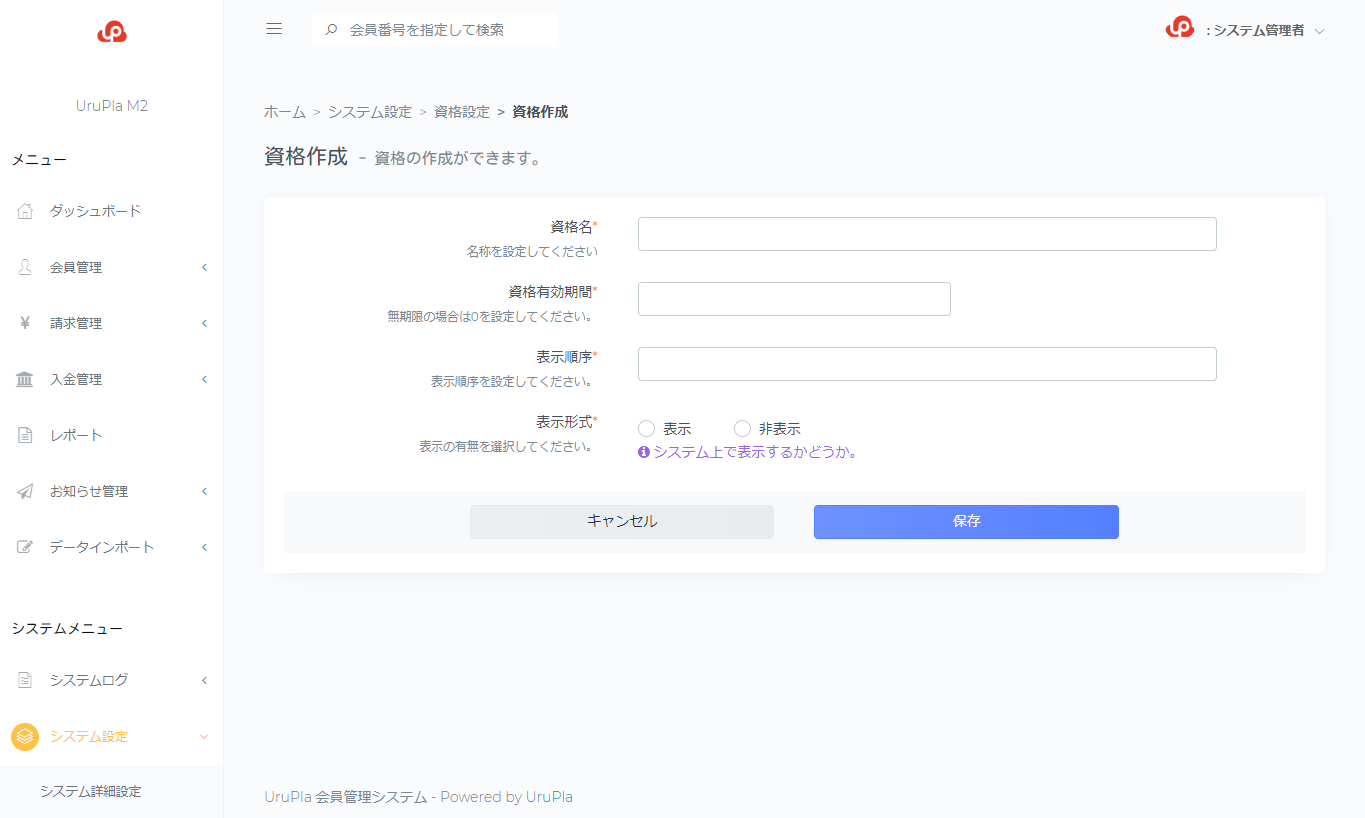This screenshot has width=1365, height=818.
Task: Click the data import edit icon
Action: [x=26, y=547]
